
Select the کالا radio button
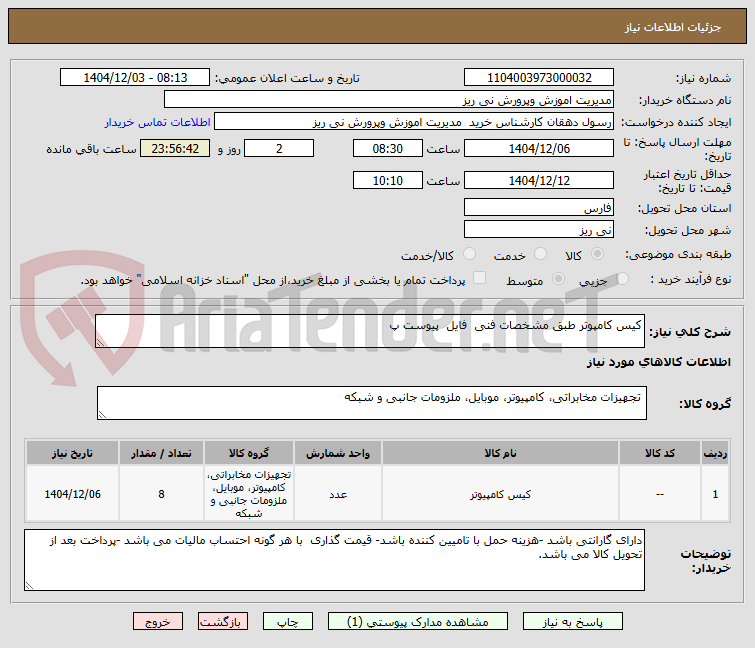pyautogui.click(x=597, y=254)
